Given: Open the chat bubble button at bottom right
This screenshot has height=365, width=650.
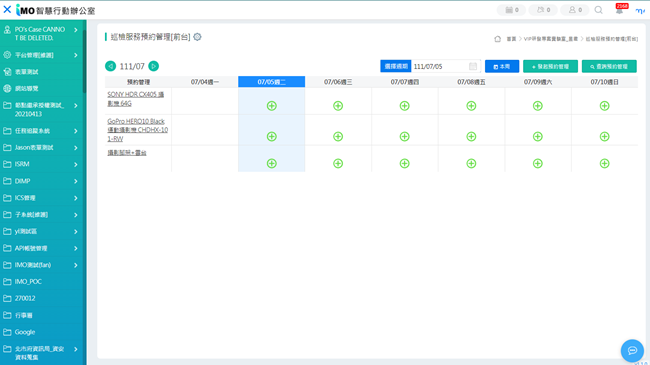Looking at the screenshot, I should pyautogui.click(x=632, y=350).
